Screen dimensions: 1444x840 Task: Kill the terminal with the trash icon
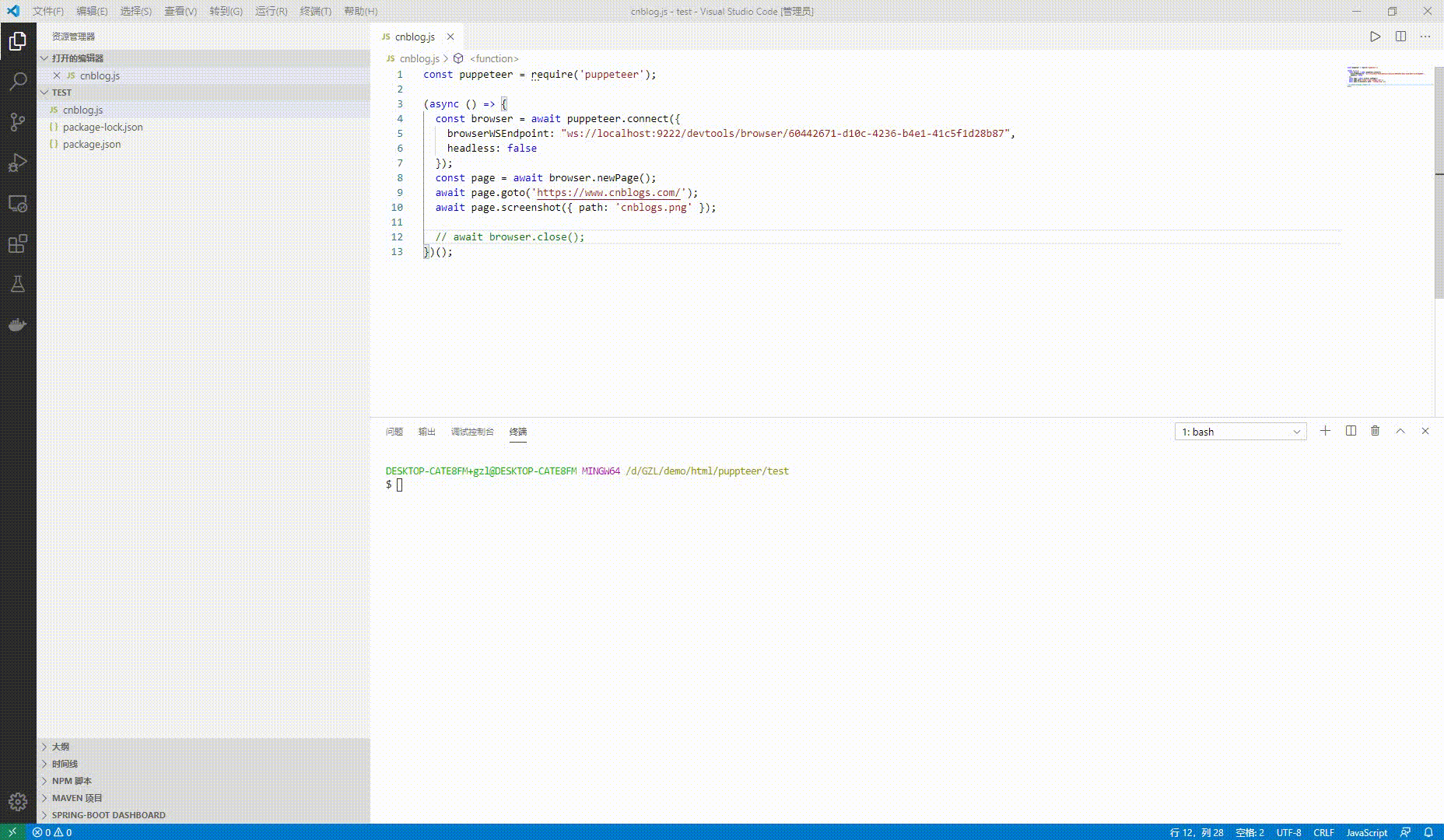click(x=1376, y=431)
